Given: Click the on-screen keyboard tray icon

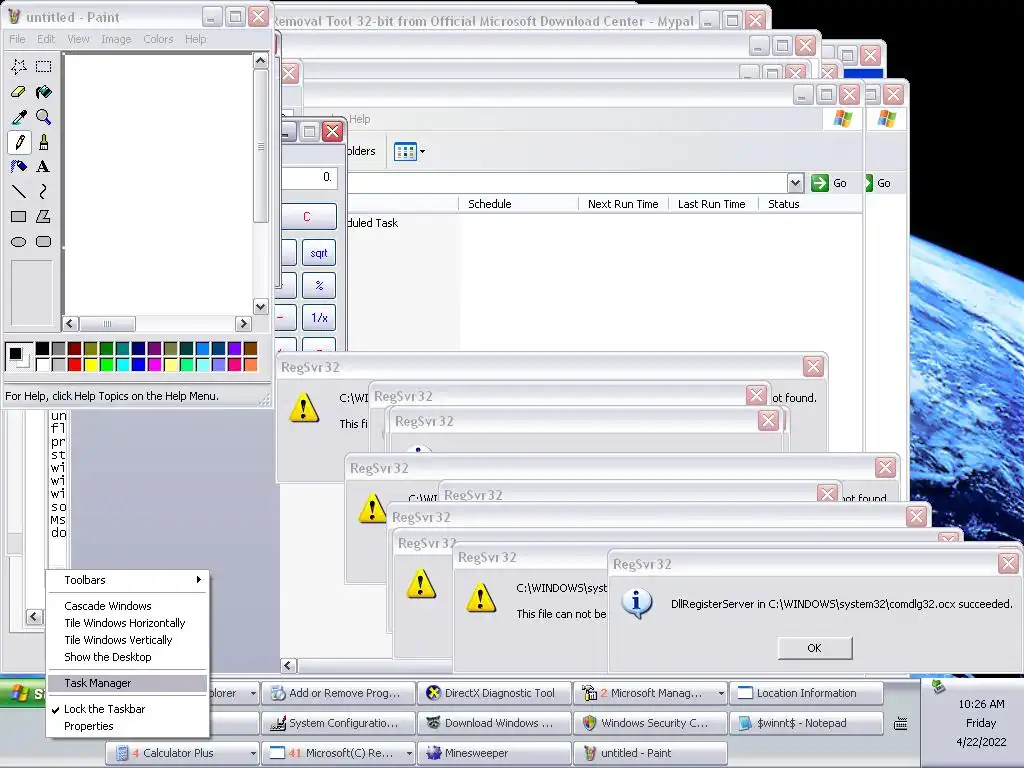Looking at the screenshot, I should coord(901,723).
